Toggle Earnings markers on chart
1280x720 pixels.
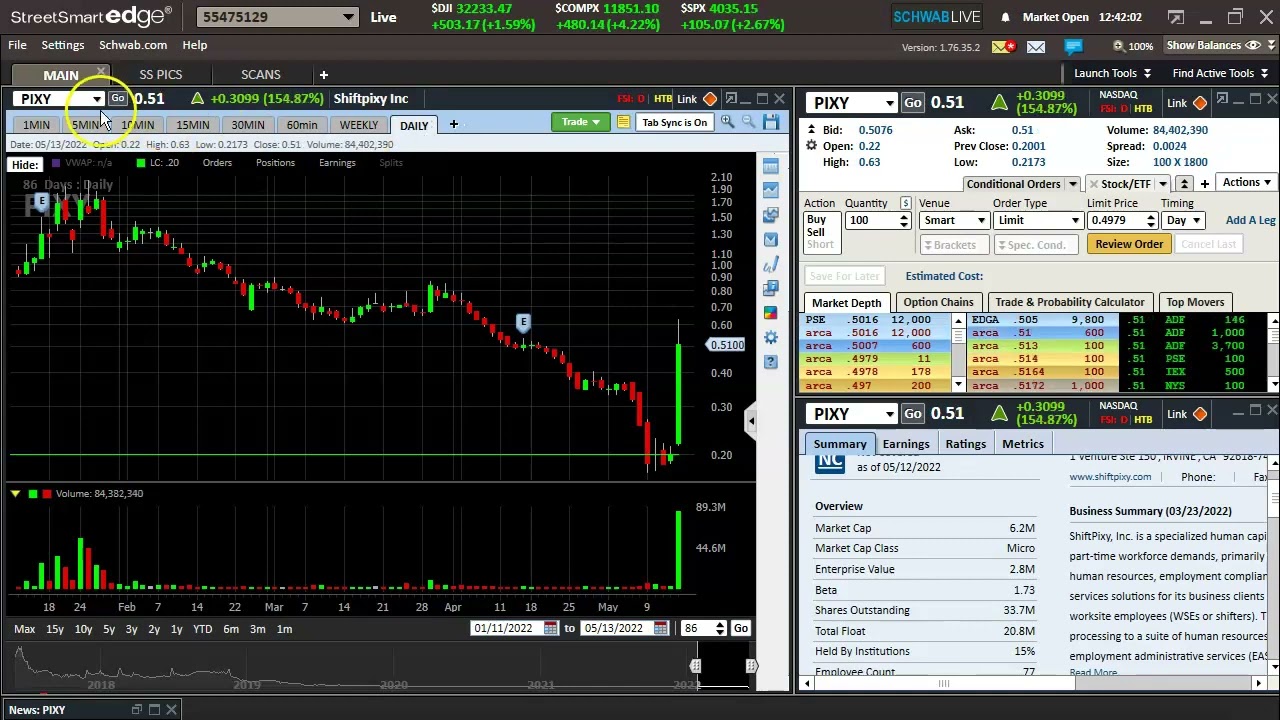pos(337,163)
